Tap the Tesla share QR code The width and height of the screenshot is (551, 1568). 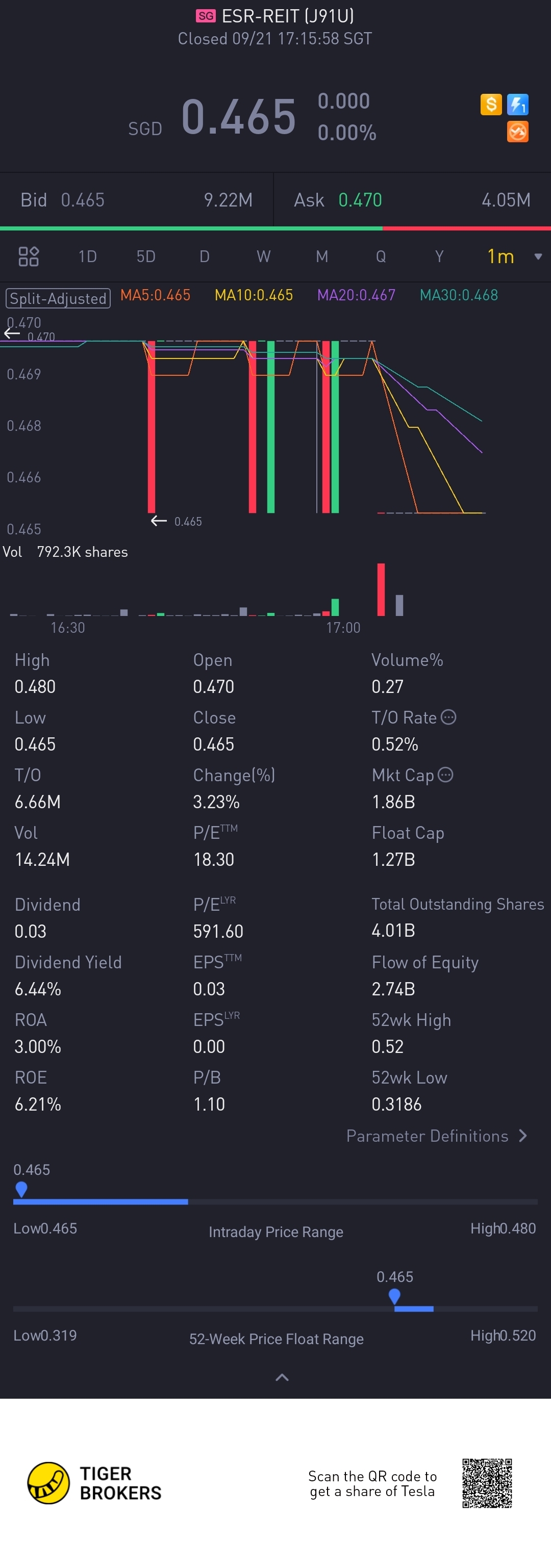pyautogui.click(x=487, y=1483)
